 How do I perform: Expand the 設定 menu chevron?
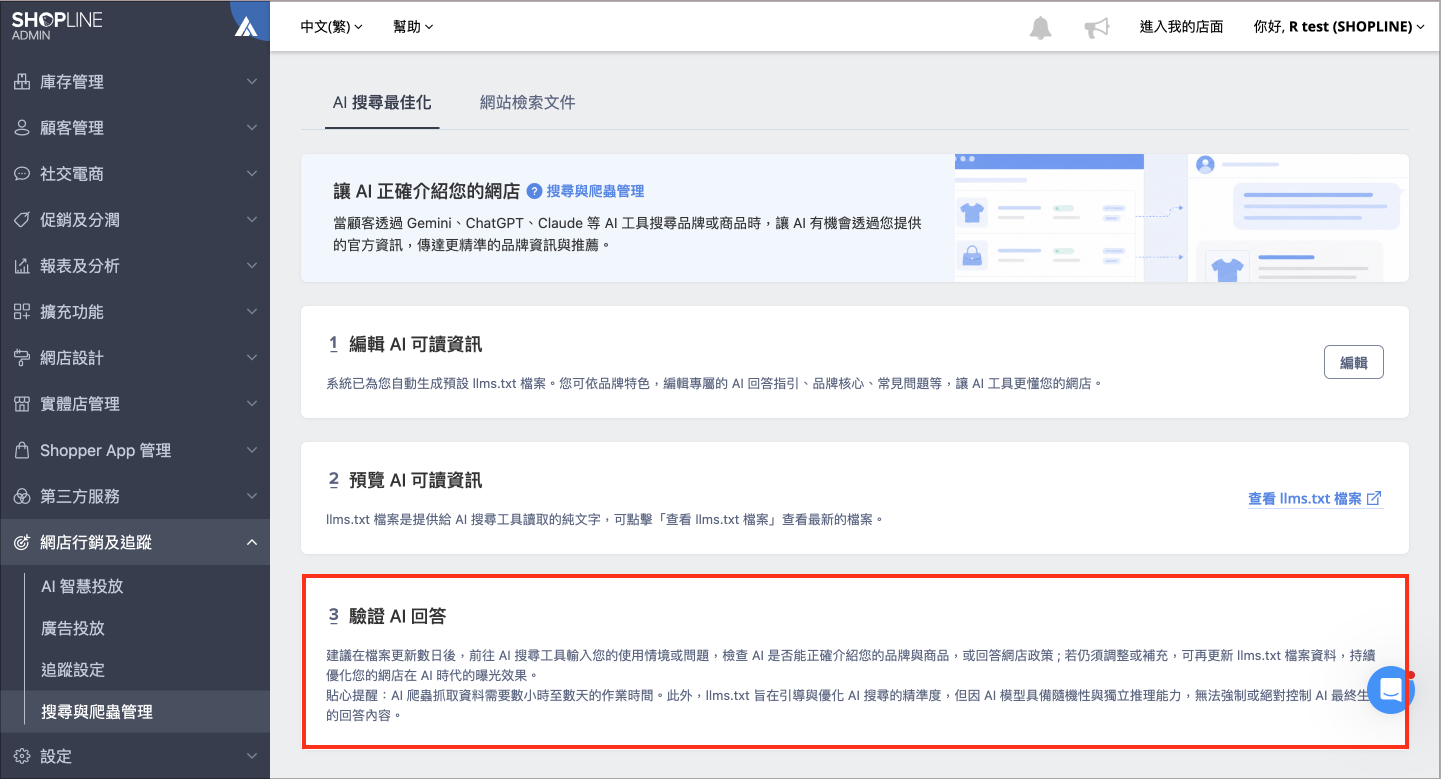pos(252,756)
